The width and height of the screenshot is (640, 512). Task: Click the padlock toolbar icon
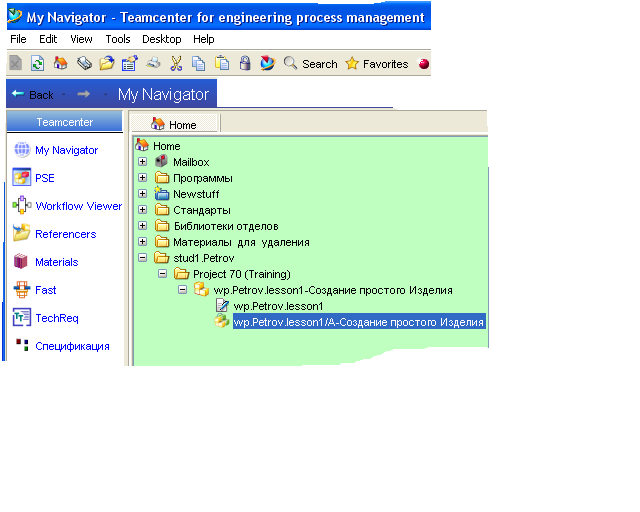click(245, 63)
